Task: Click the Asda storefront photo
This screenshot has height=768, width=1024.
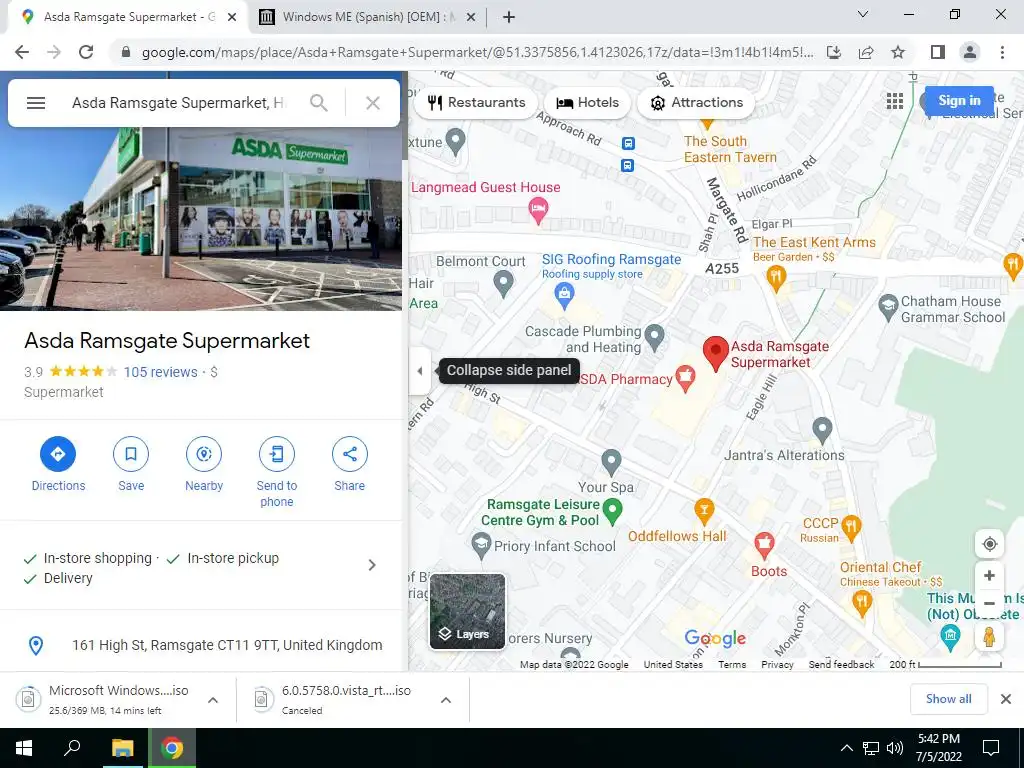Action: [x=201, y=219]
